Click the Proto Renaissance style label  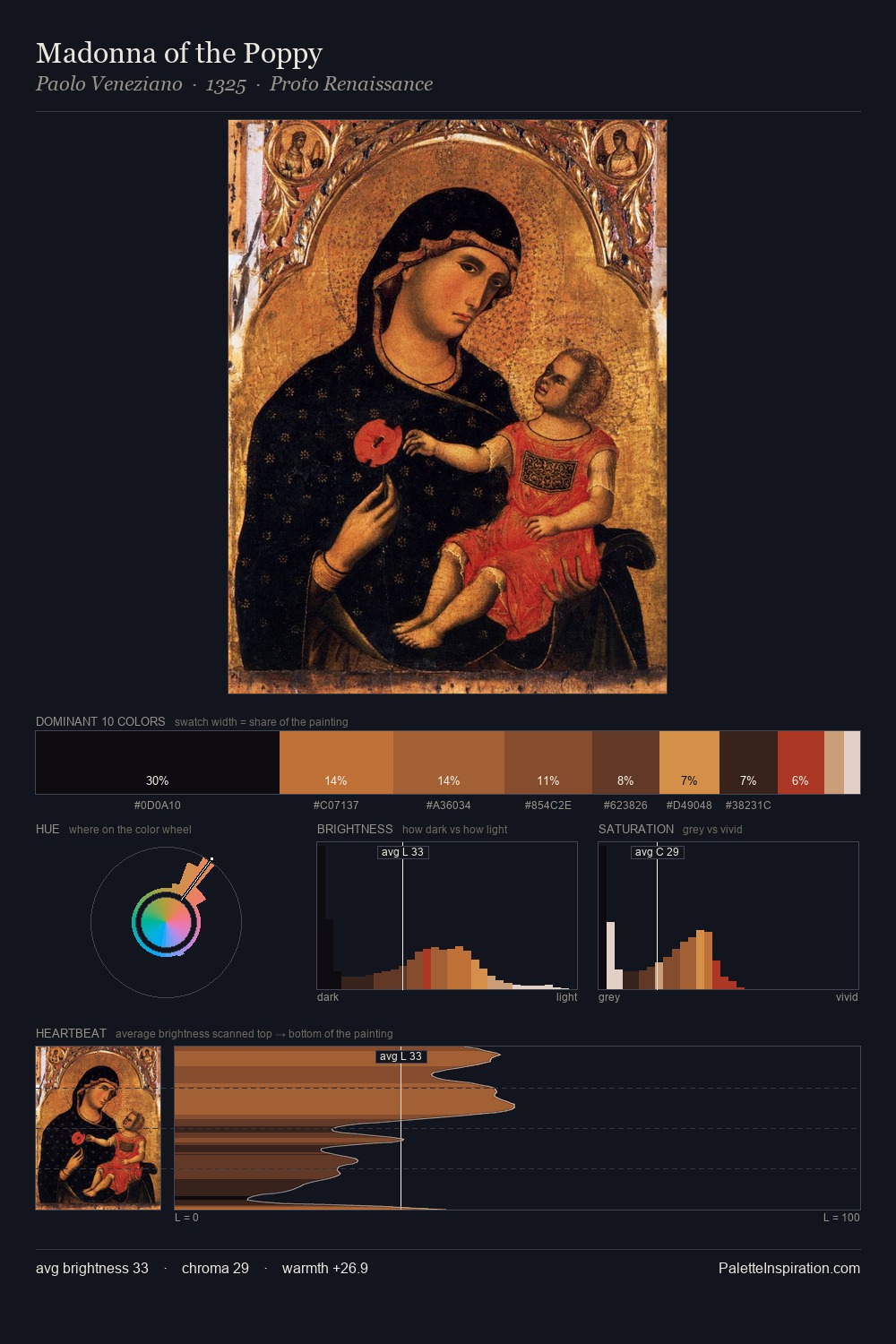point(351,84)
